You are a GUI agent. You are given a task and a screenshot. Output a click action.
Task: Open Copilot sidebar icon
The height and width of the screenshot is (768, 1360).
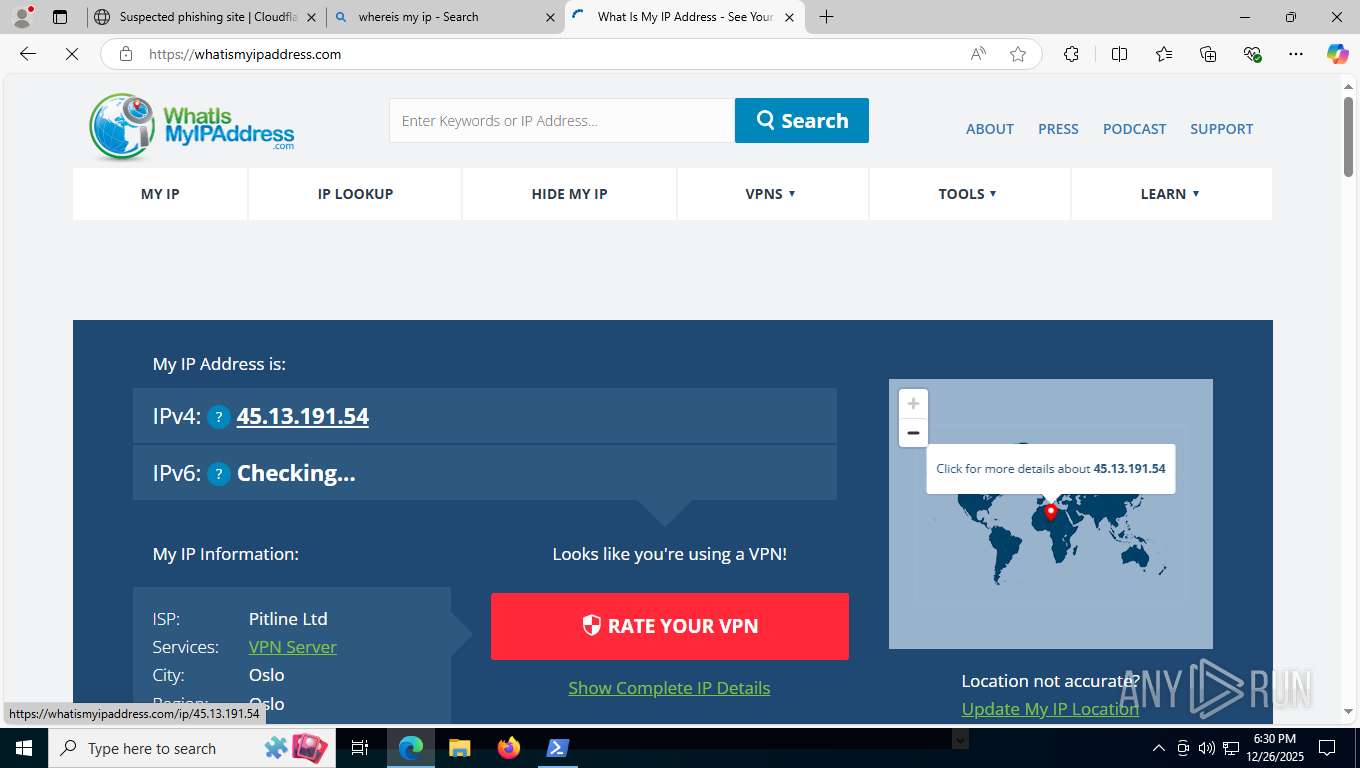pos(1337,54)
